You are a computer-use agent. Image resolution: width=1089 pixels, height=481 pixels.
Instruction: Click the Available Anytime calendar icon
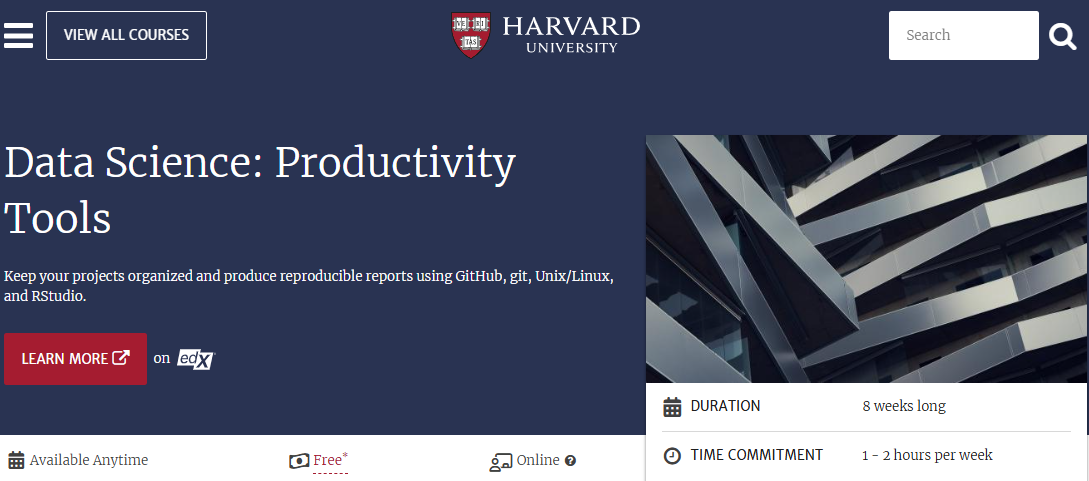pyautogui.click(x=16, y=461)
